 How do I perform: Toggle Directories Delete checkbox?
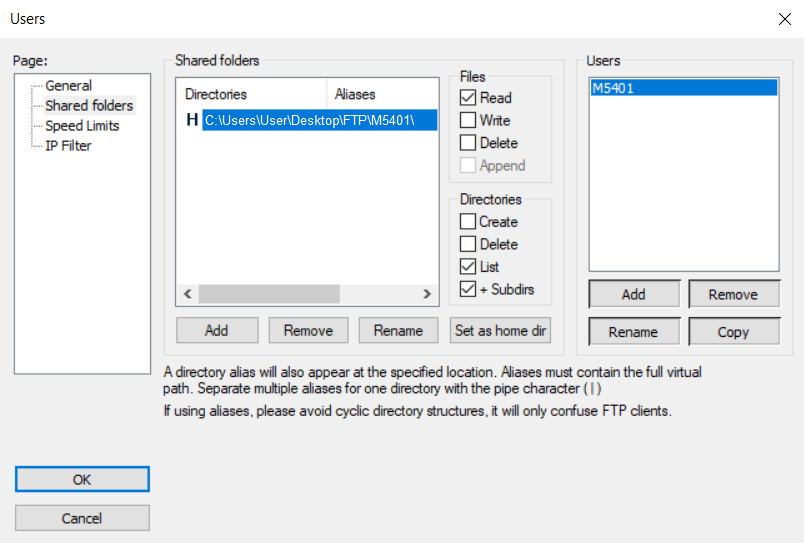click(468, 244)
